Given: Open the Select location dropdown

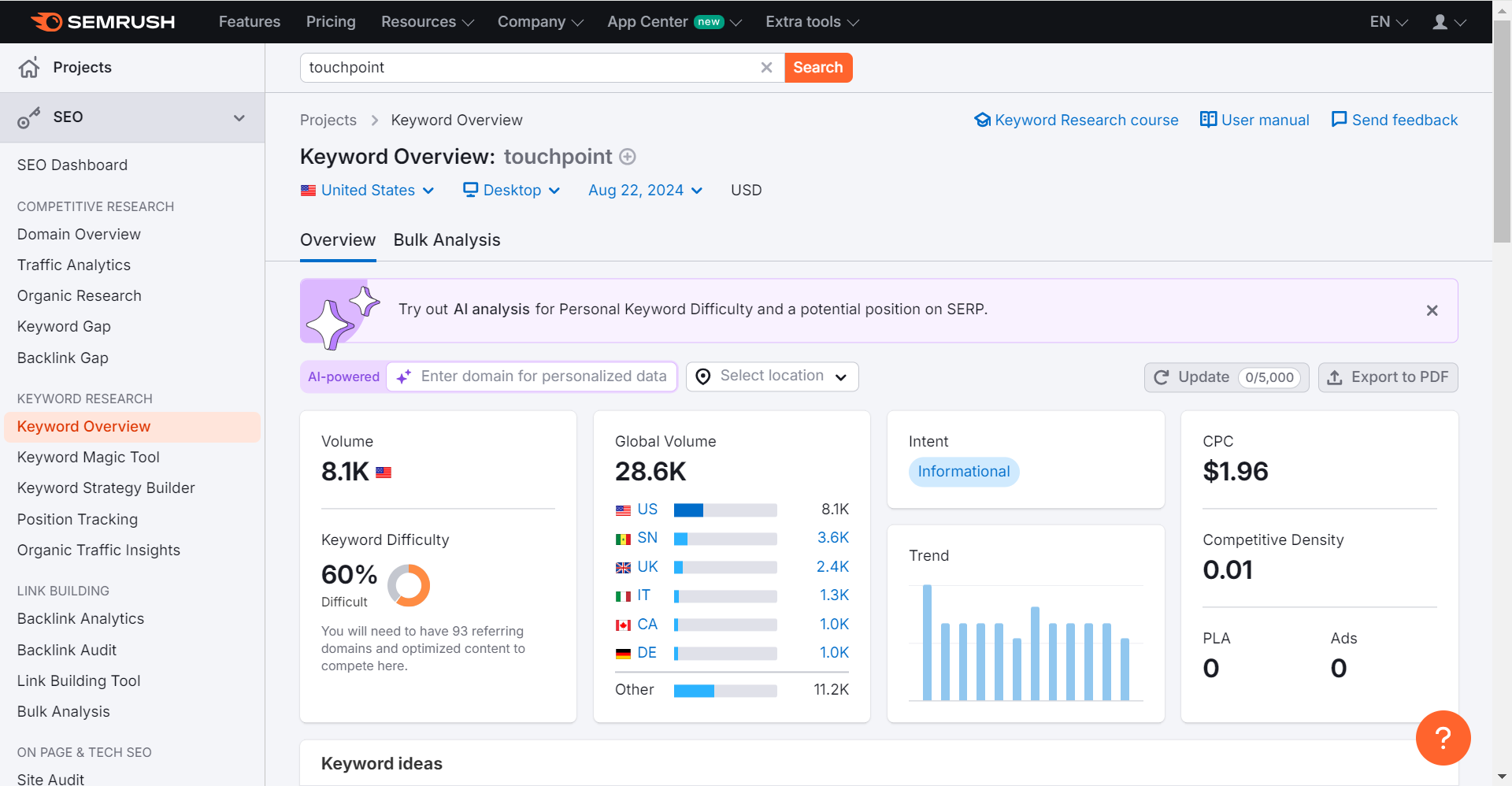Looking at the screenshot, I should point(772,376).
